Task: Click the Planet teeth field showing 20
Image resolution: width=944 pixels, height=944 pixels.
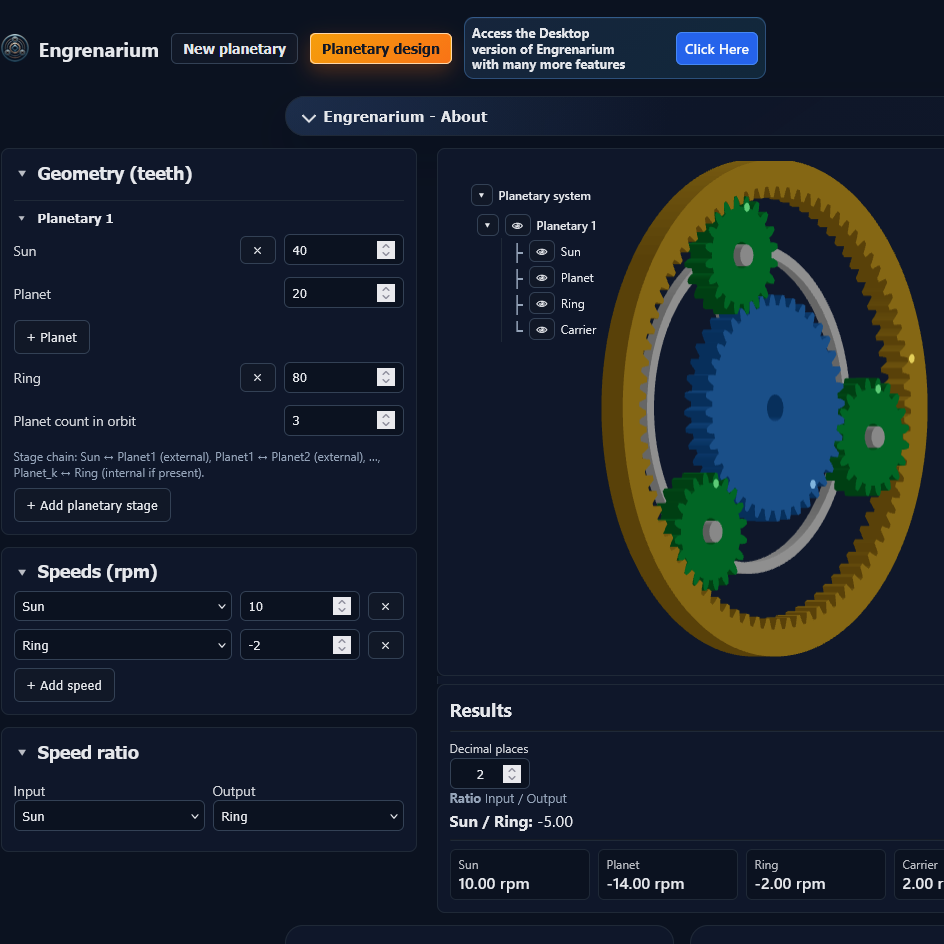Action: tap(344, 293)
